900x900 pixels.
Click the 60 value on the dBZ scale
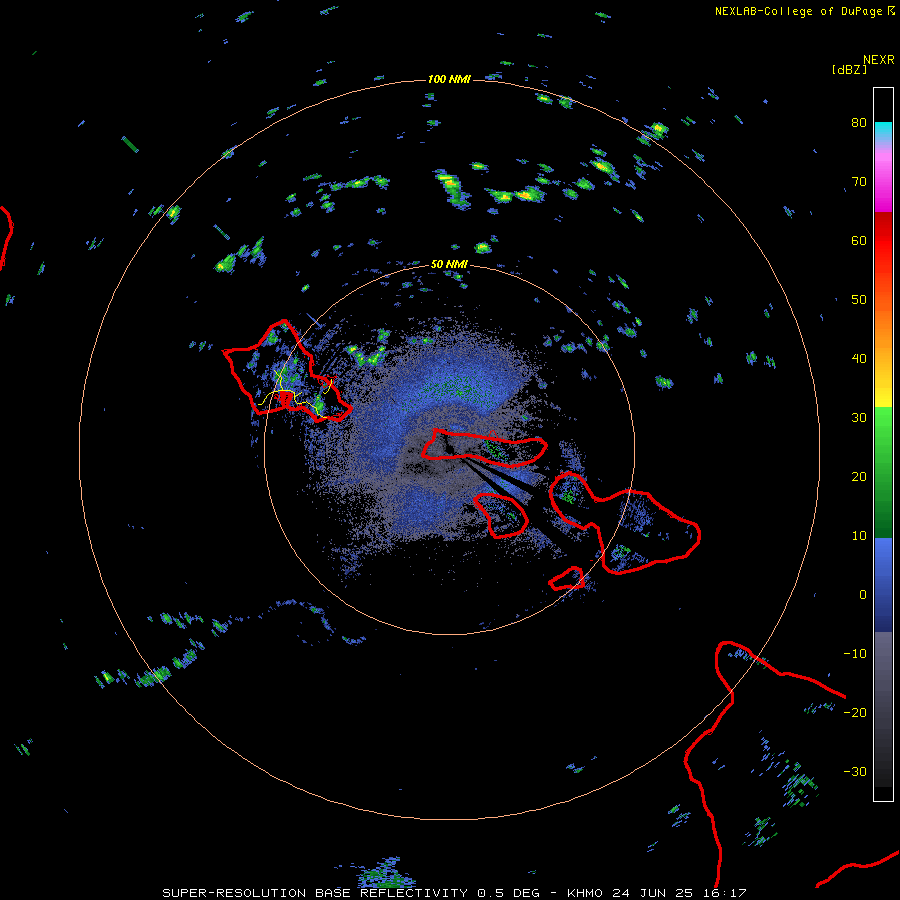(859, 240)
